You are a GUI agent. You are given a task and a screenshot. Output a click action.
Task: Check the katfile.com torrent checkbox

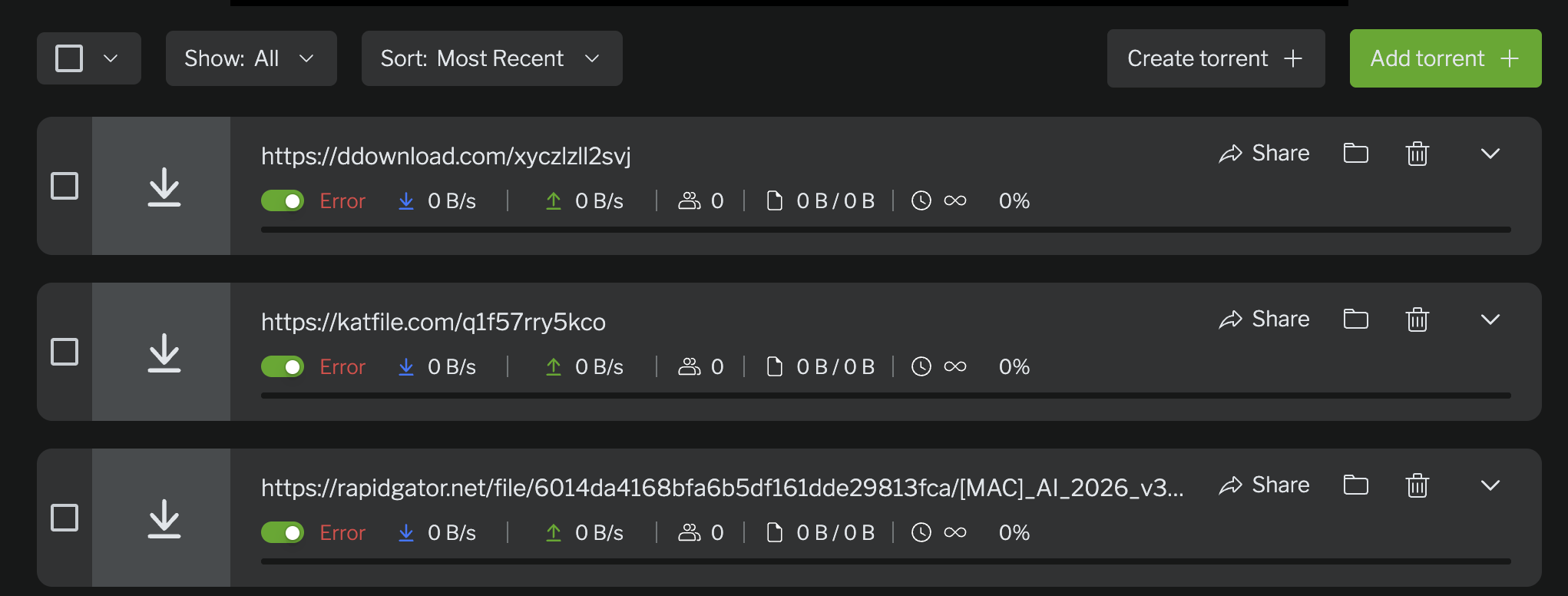pos(65,352)
